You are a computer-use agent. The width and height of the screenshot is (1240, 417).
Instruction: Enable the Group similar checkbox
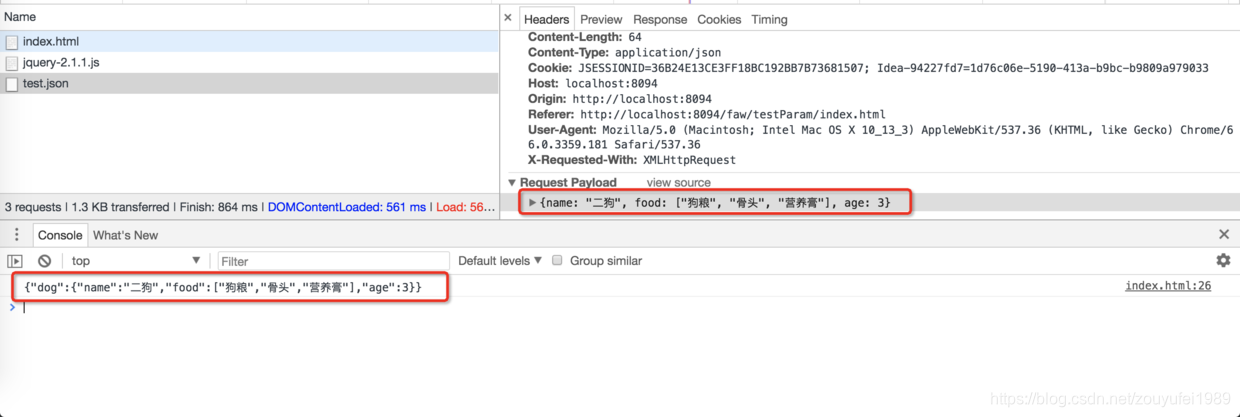pos(558,261)
